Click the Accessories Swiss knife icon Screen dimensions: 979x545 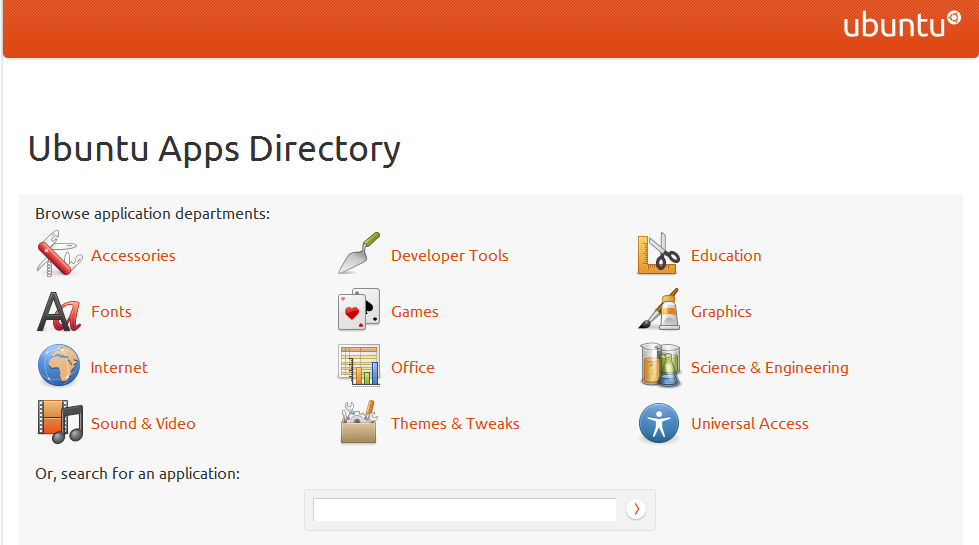point(59,254)
